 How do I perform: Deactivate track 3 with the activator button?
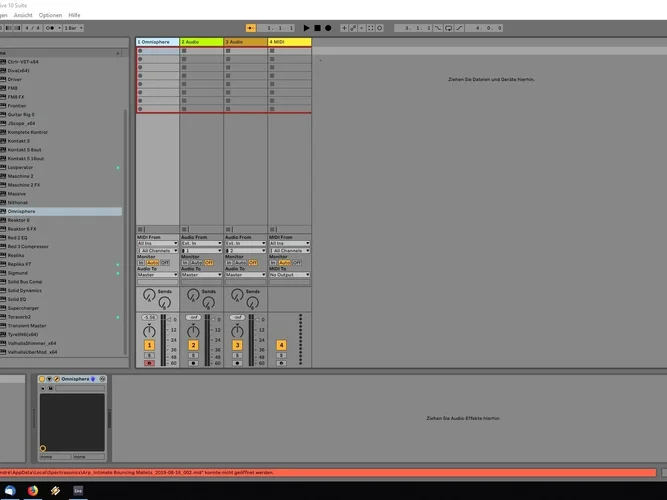[237, 345]
